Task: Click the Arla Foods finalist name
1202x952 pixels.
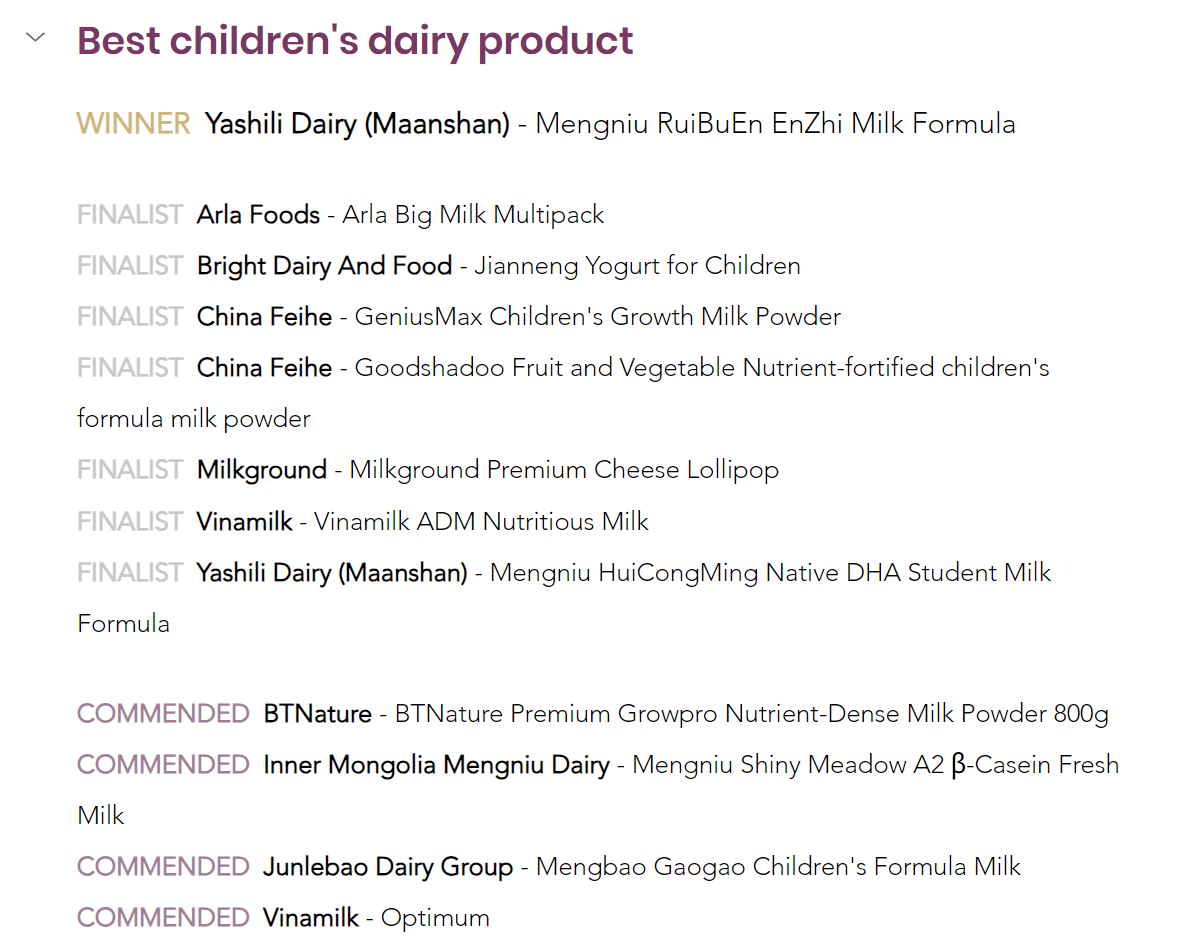Action: pyautogui.click(x=258, y=215)
